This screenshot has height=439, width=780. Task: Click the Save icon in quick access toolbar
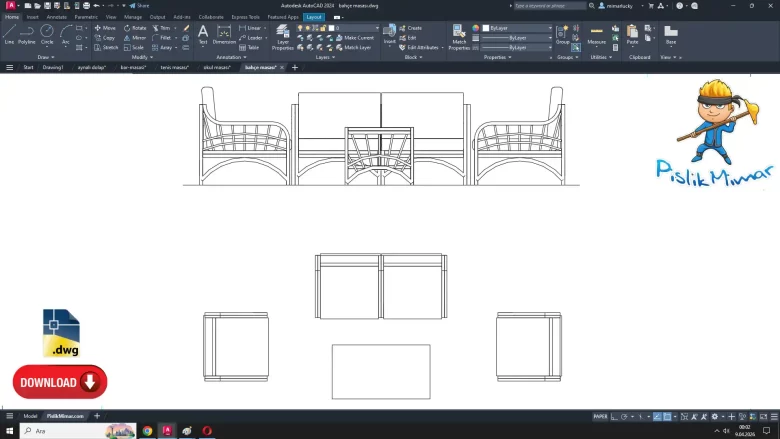[47, 5]
